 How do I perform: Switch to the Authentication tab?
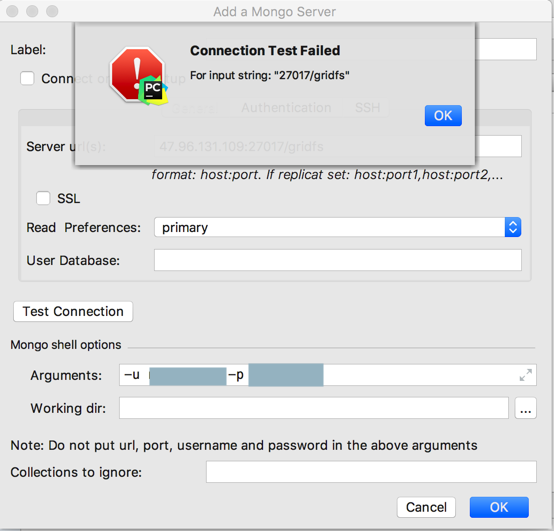(286, 107)
